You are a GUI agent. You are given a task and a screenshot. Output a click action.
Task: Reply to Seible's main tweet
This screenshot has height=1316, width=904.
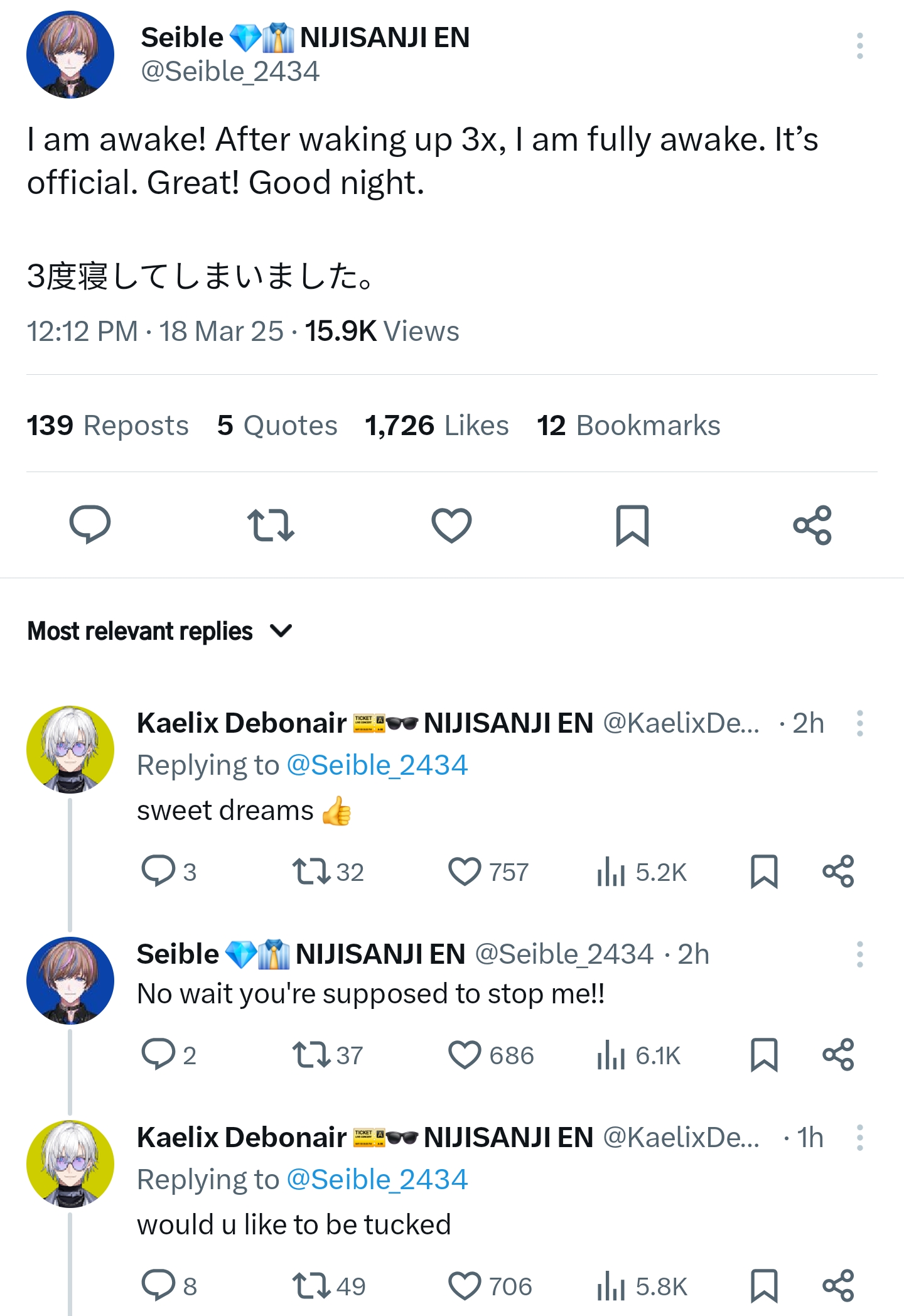(90, 525)
